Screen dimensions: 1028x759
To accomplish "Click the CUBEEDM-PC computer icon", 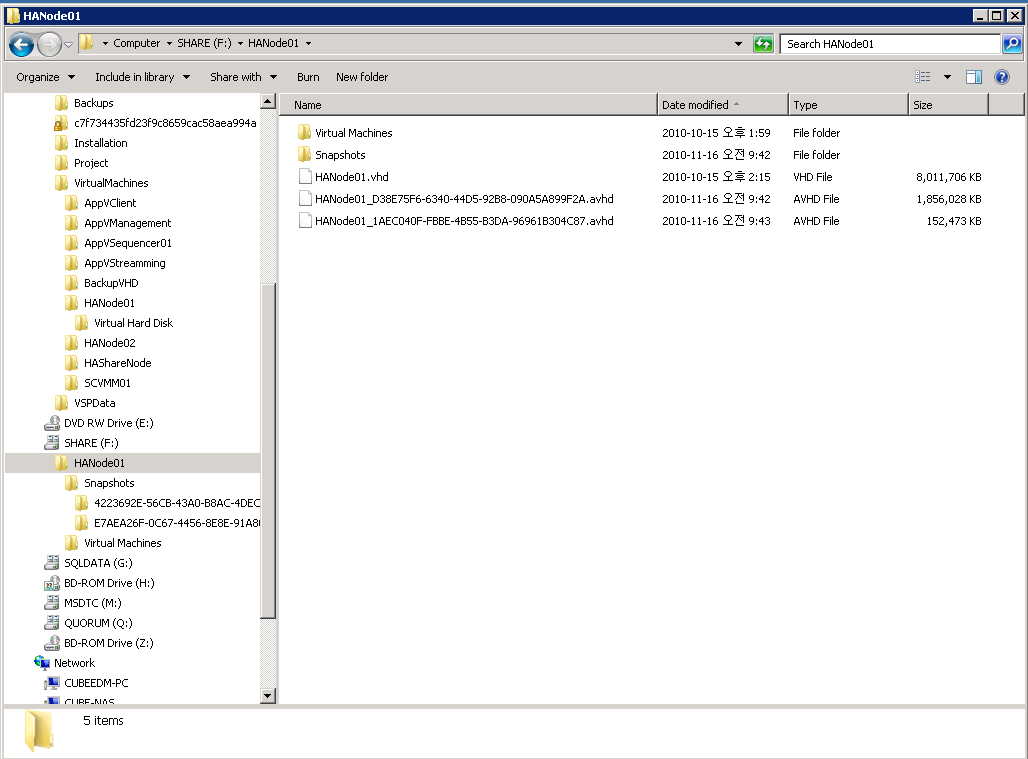I will 52,683.
